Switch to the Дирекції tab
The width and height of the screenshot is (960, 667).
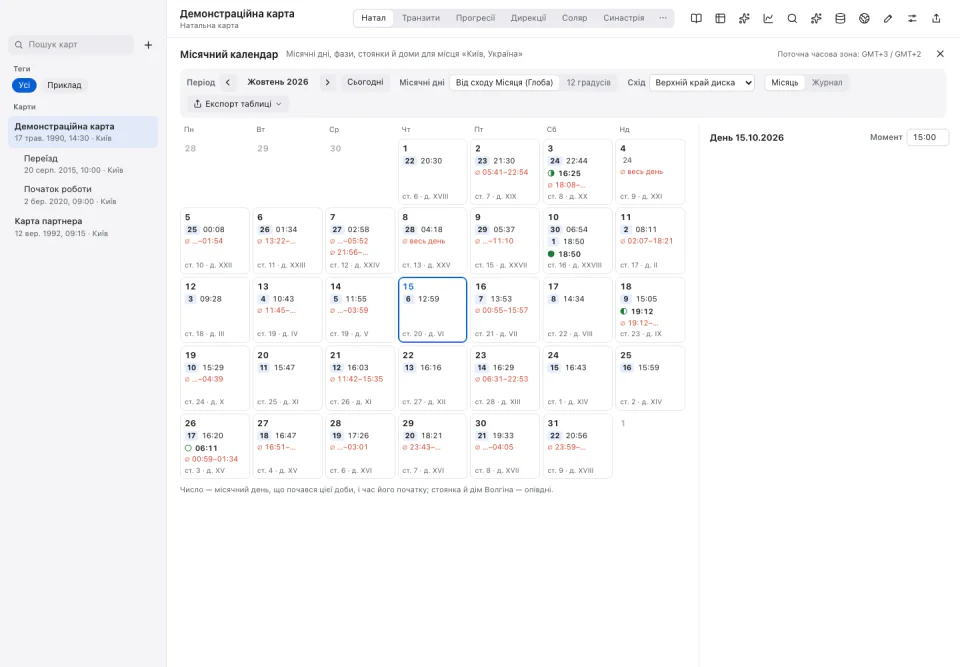tap(528, 18)
